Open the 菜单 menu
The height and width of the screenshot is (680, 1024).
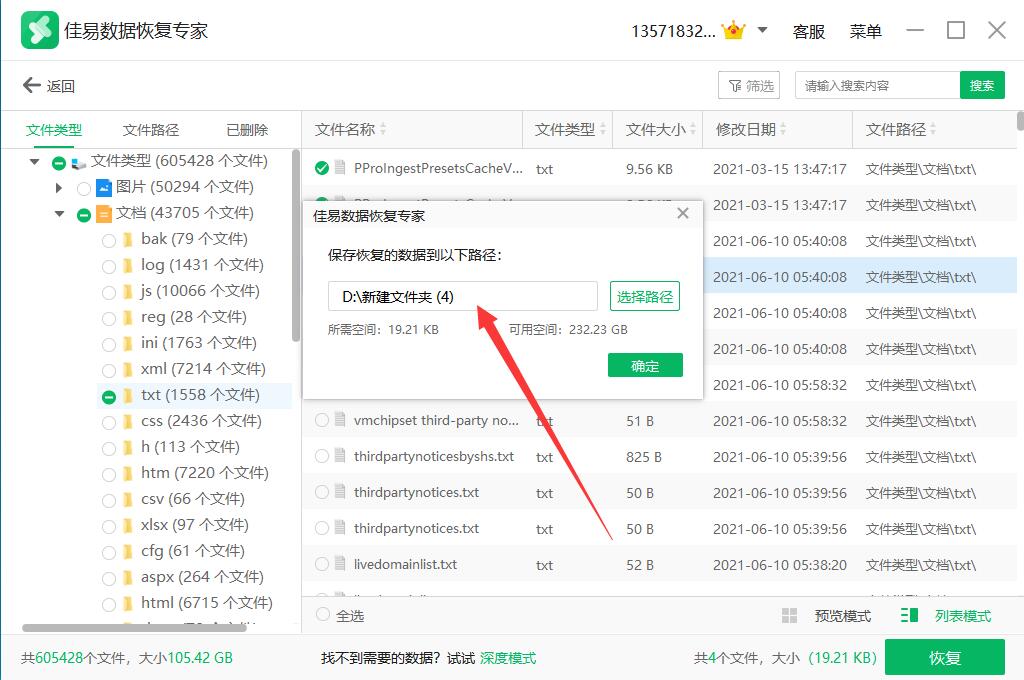coord(865,31)
